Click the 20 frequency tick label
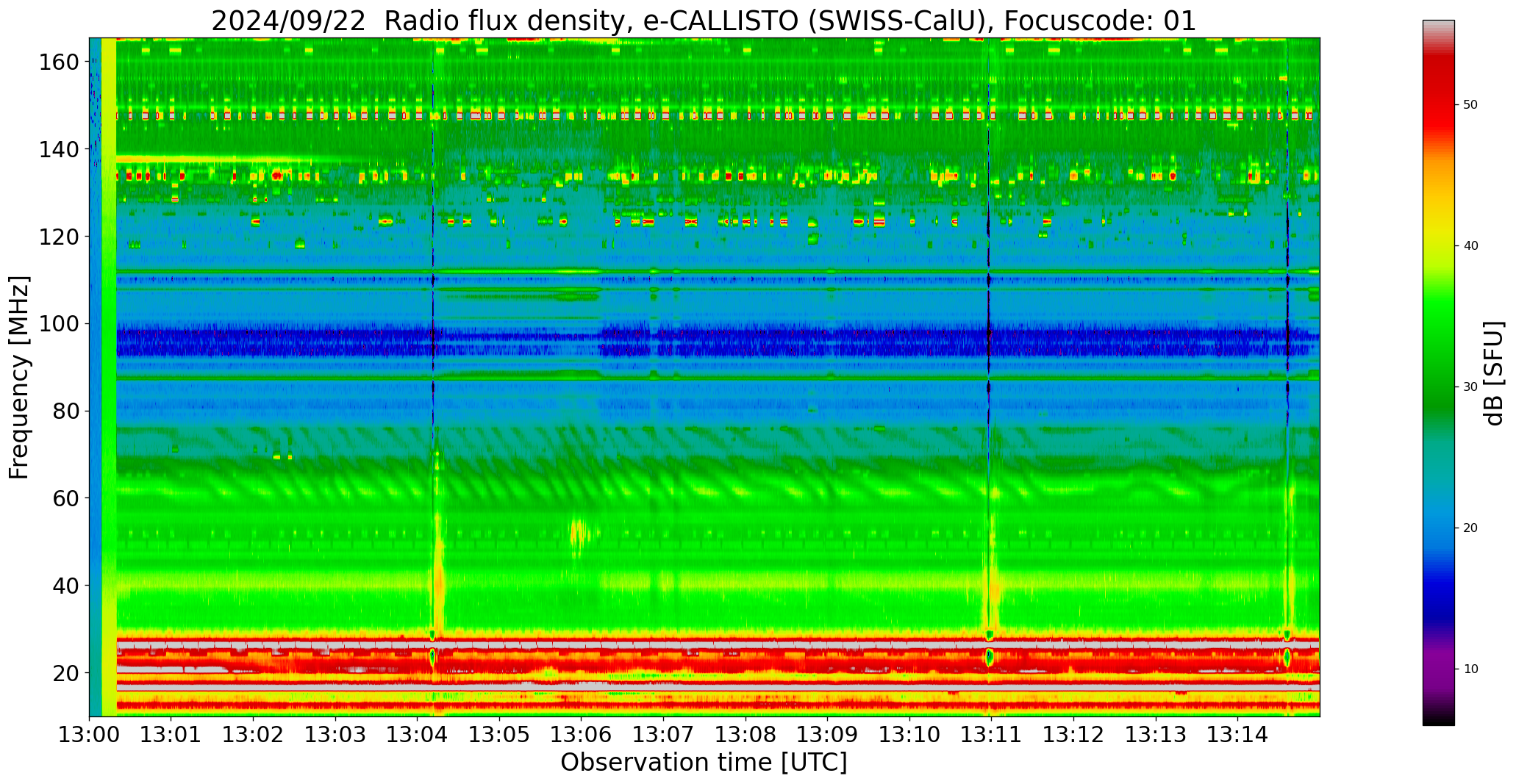 tap(65, 673)
